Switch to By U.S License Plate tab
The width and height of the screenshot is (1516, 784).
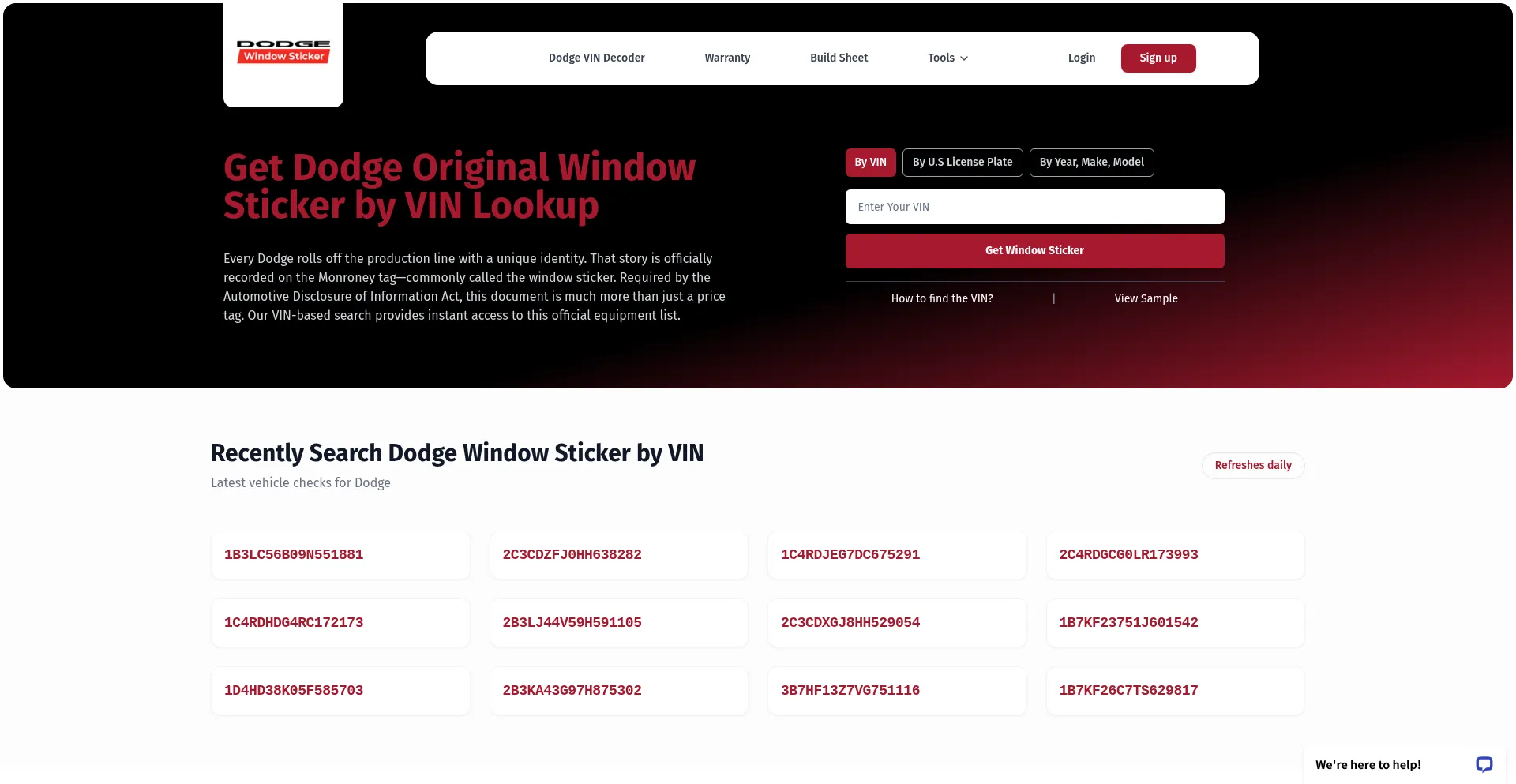(963, 163)
